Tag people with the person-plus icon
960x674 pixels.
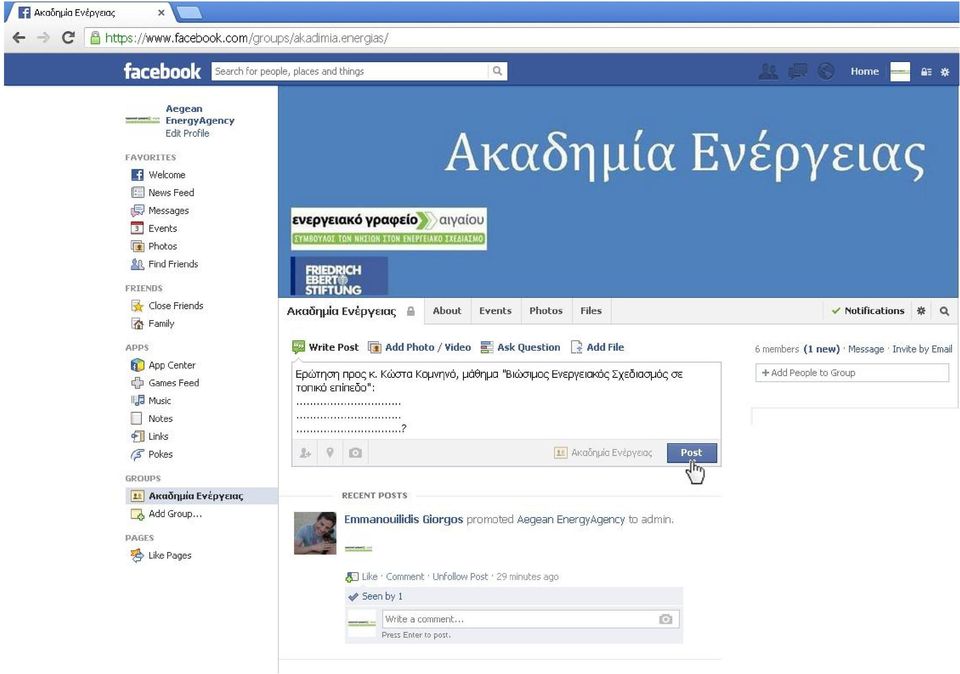click(305, 453)
